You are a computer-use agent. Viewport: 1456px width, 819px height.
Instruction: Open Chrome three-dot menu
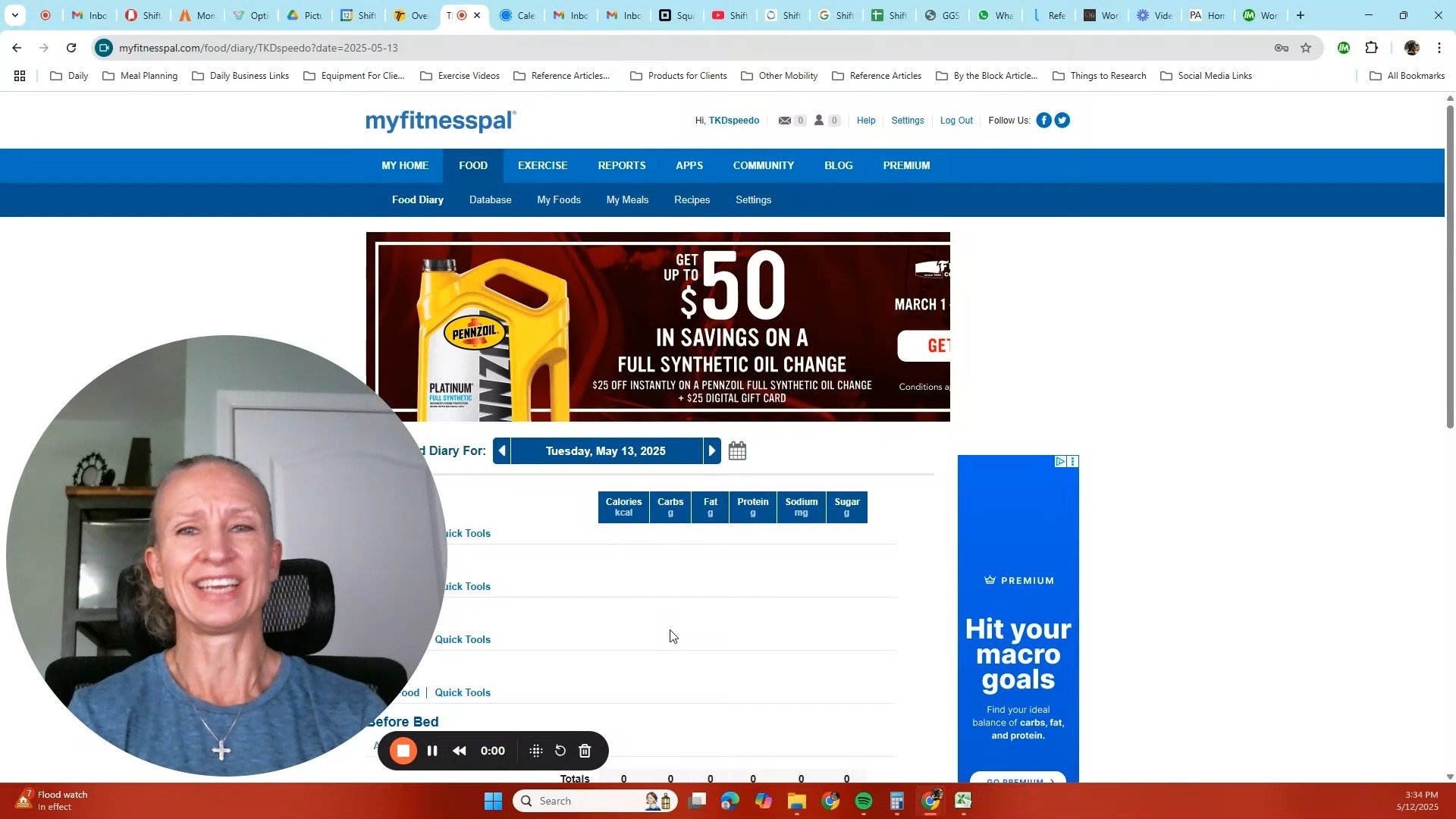tap(1439, 48)
